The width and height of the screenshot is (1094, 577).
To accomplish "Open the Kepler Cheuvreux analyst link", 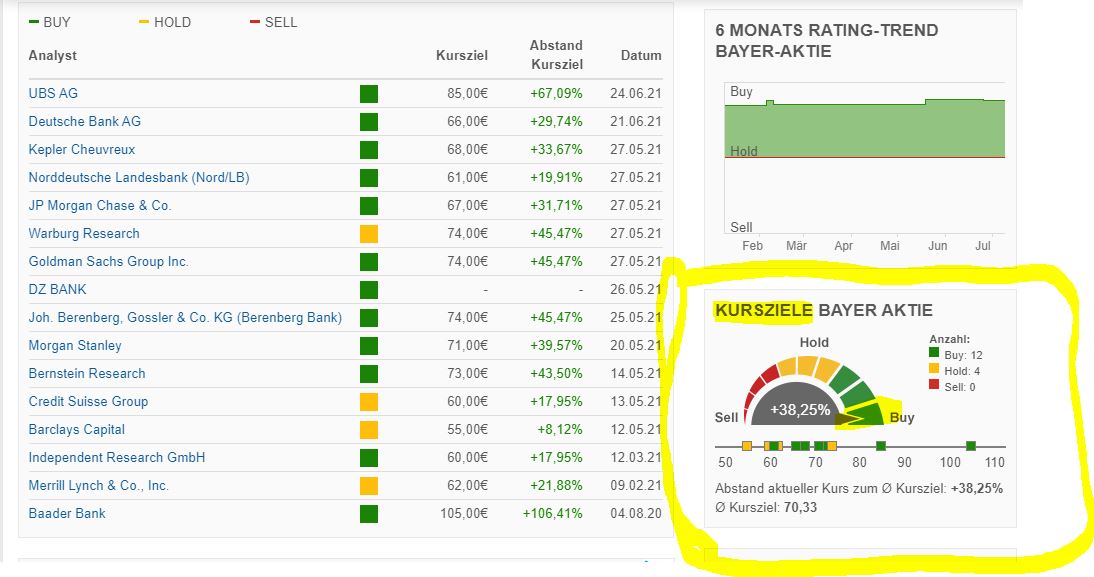I will click(x=82, y=149).
